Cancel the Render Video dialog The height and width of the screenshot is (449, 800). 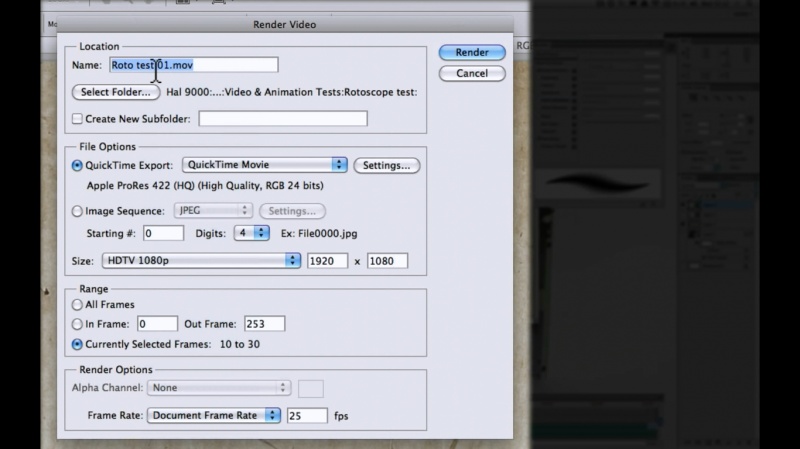[x=472, y=73]
